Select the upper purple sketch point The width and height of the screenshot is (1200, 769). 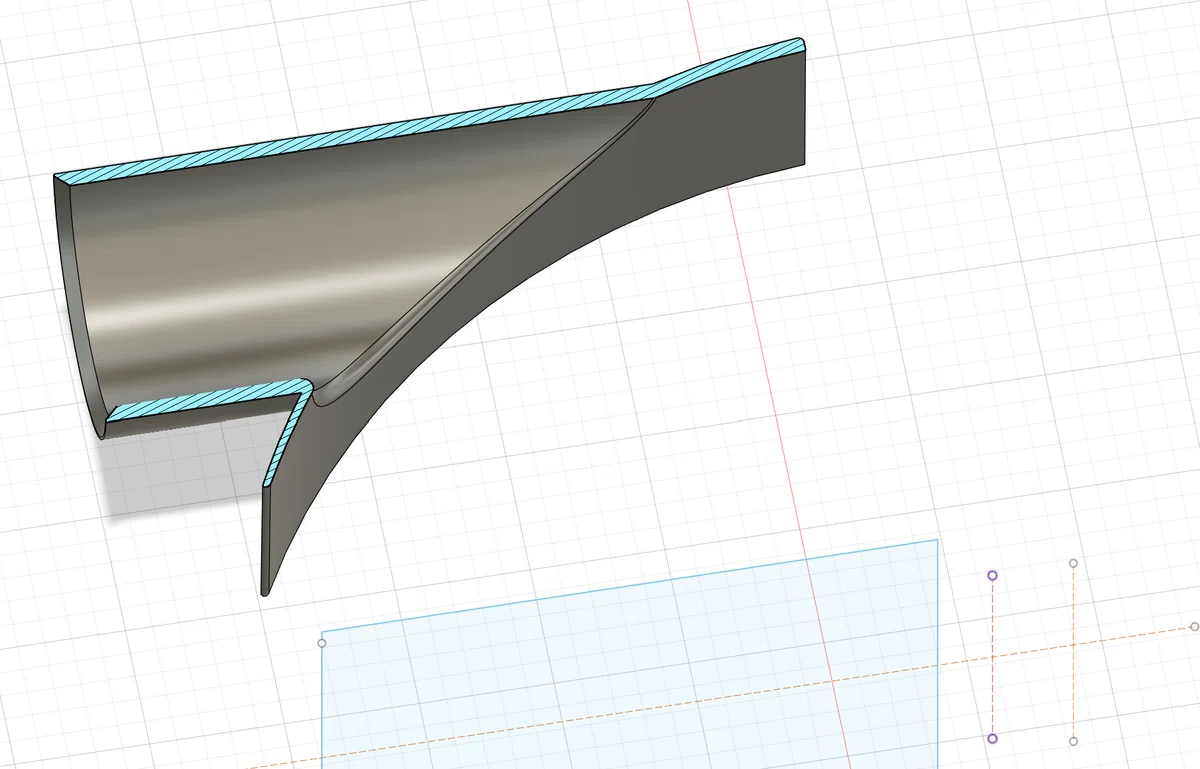point(992,576)
